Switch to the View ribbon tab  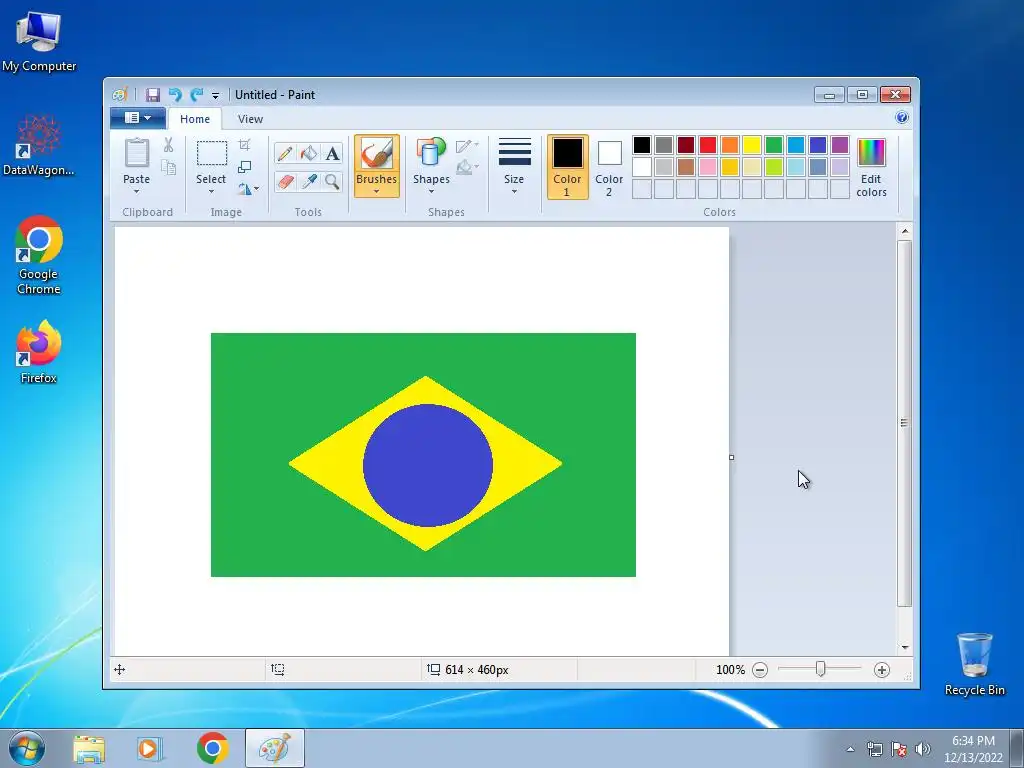(250, 119)
